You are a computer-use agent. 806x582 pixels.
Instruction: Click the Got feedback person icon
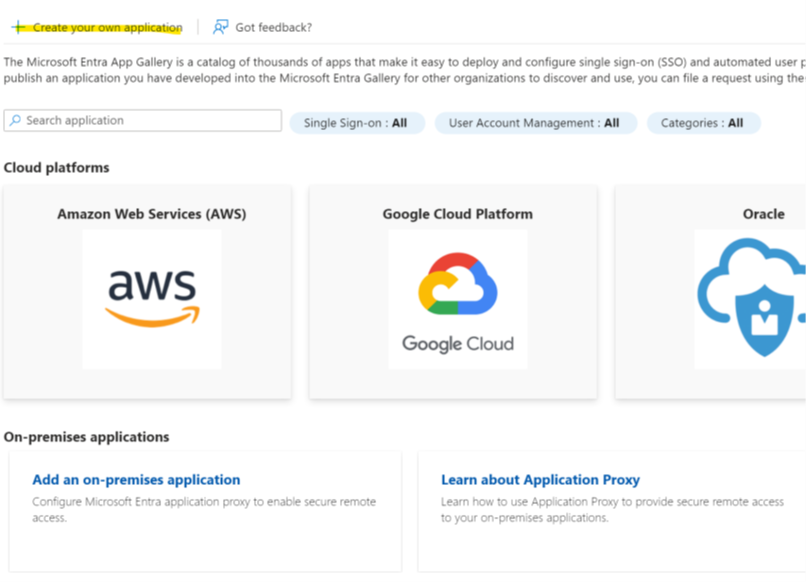221,27
